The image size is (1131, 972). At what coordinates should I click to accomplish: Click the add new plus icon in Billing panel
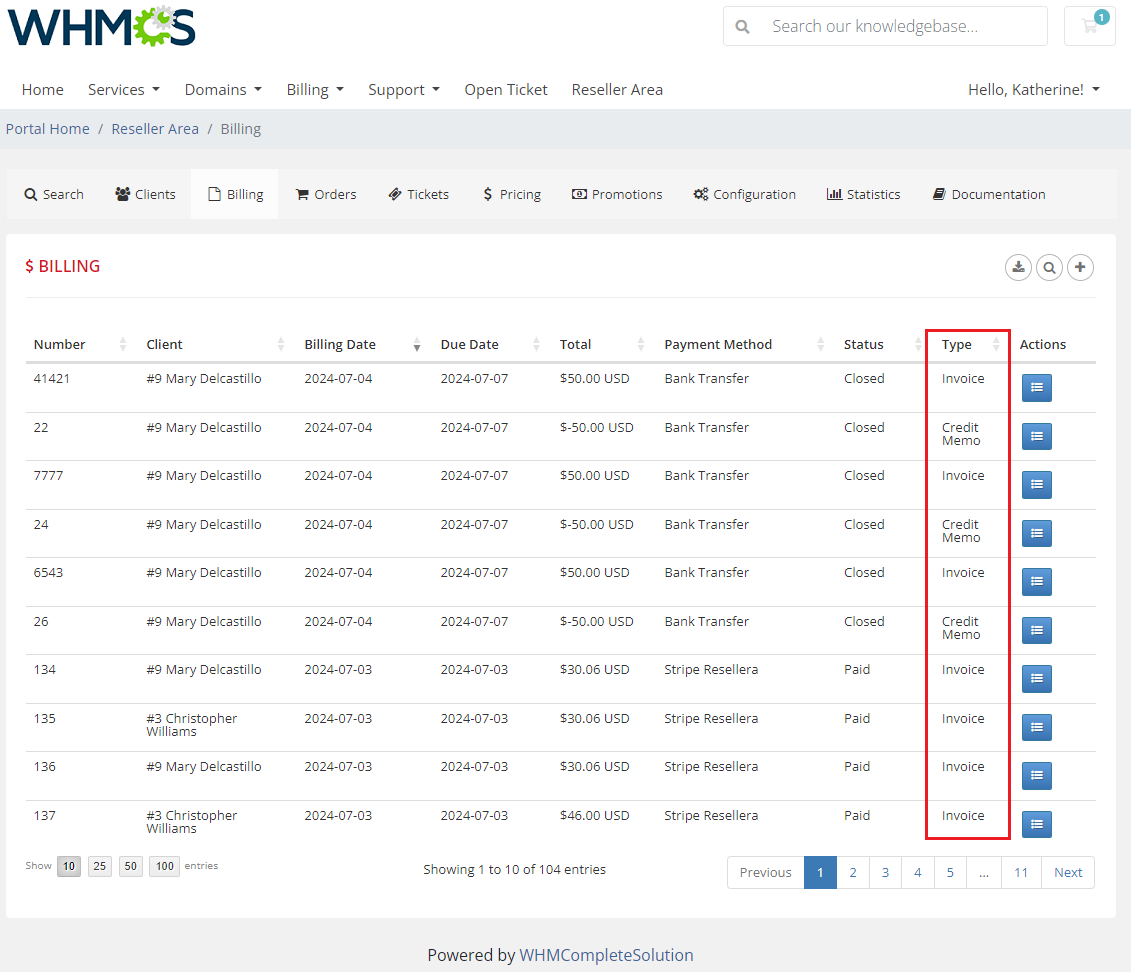pos(1080,268)
